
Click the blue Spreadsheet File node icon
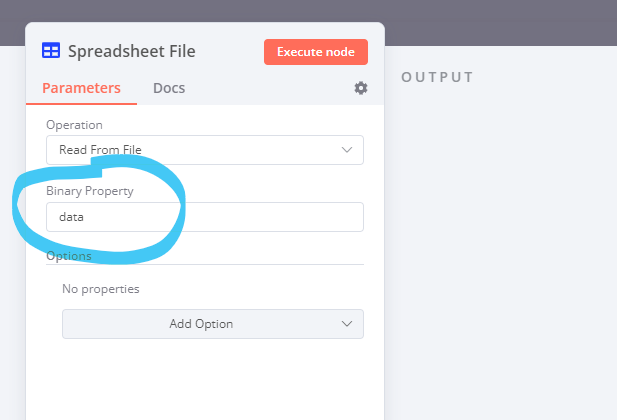coord(51,51)
